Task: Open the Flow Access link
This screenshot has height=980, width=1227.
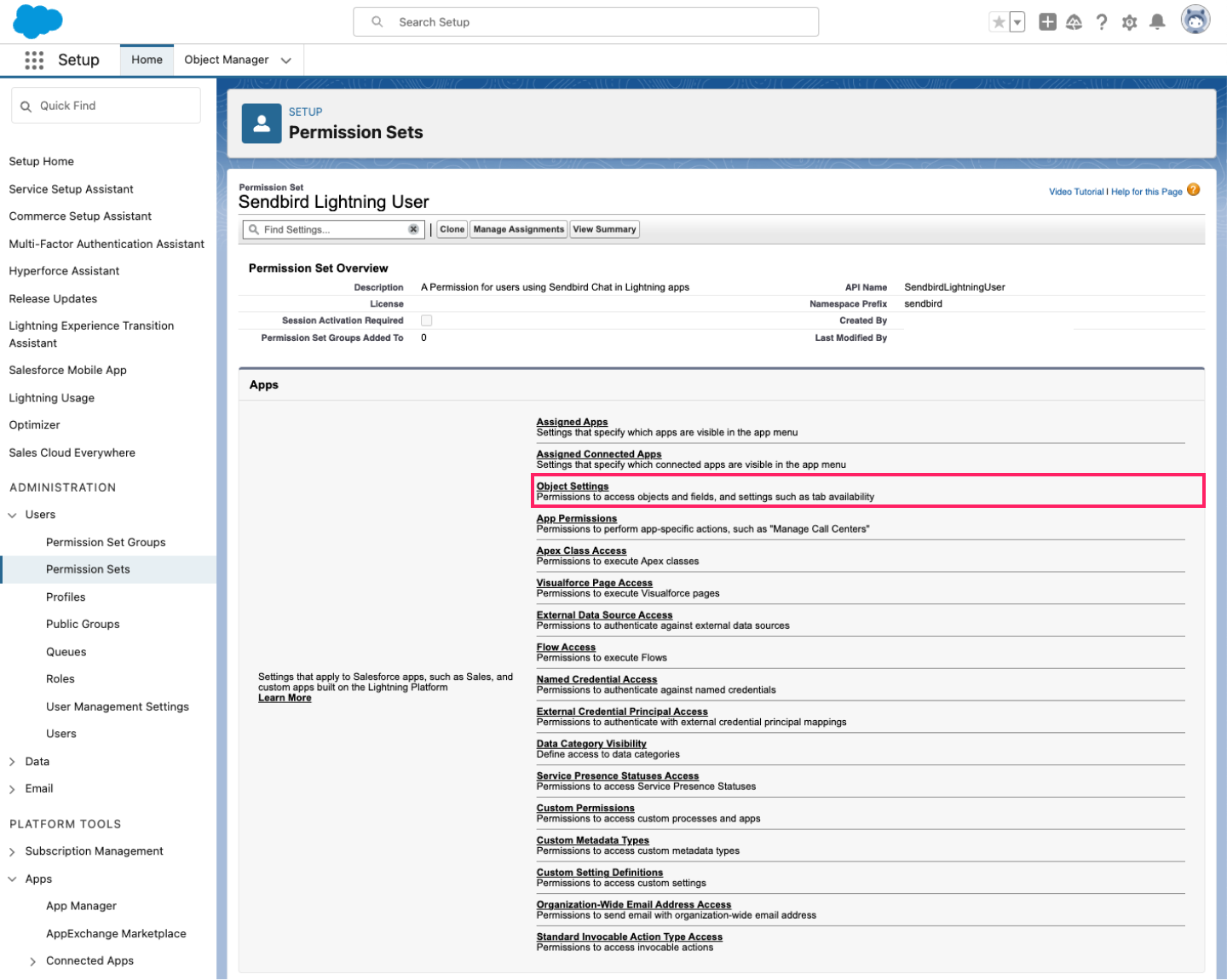Action: coord(566,648)
